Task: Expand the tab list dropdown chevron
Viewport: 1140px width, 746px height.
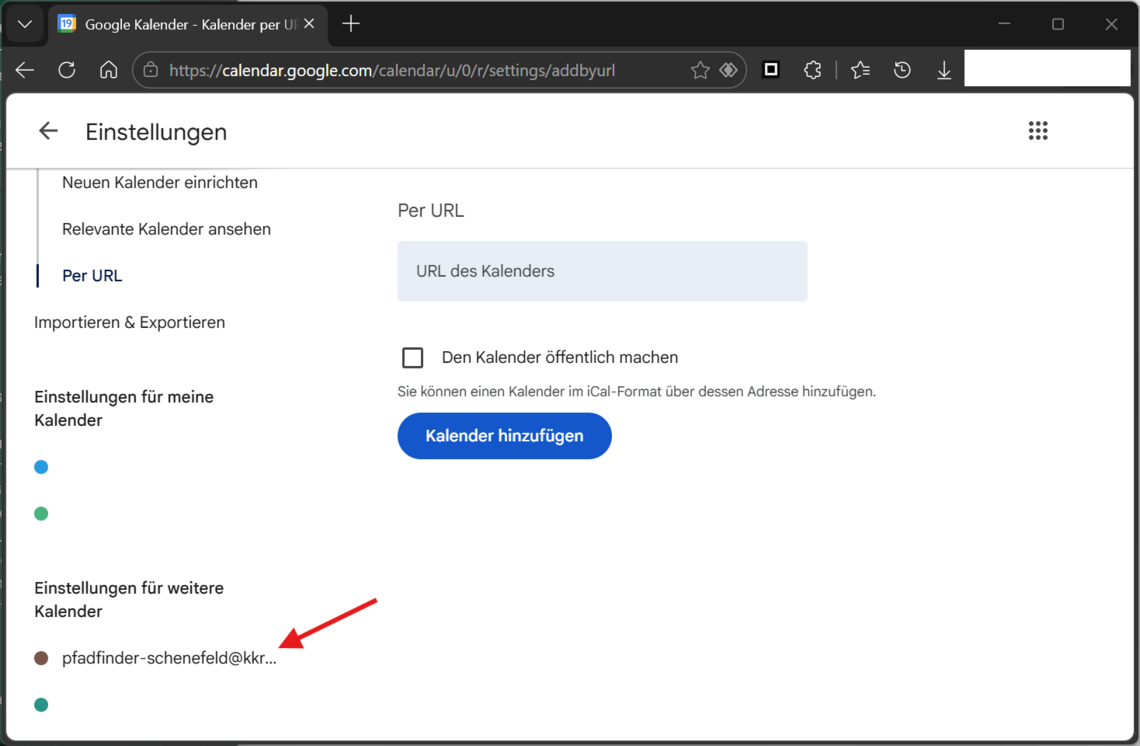Action: (x=25, y=24)
